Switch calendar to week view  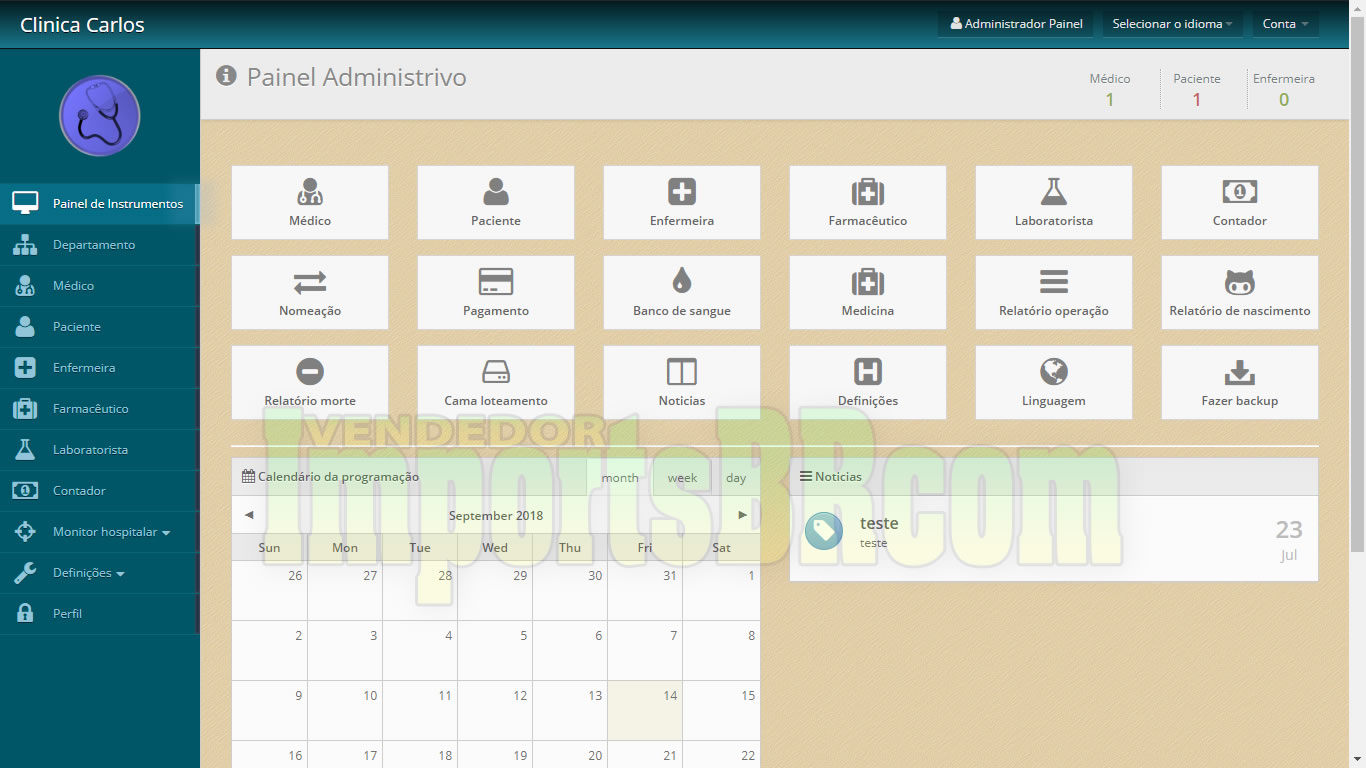tap(682, 477)
